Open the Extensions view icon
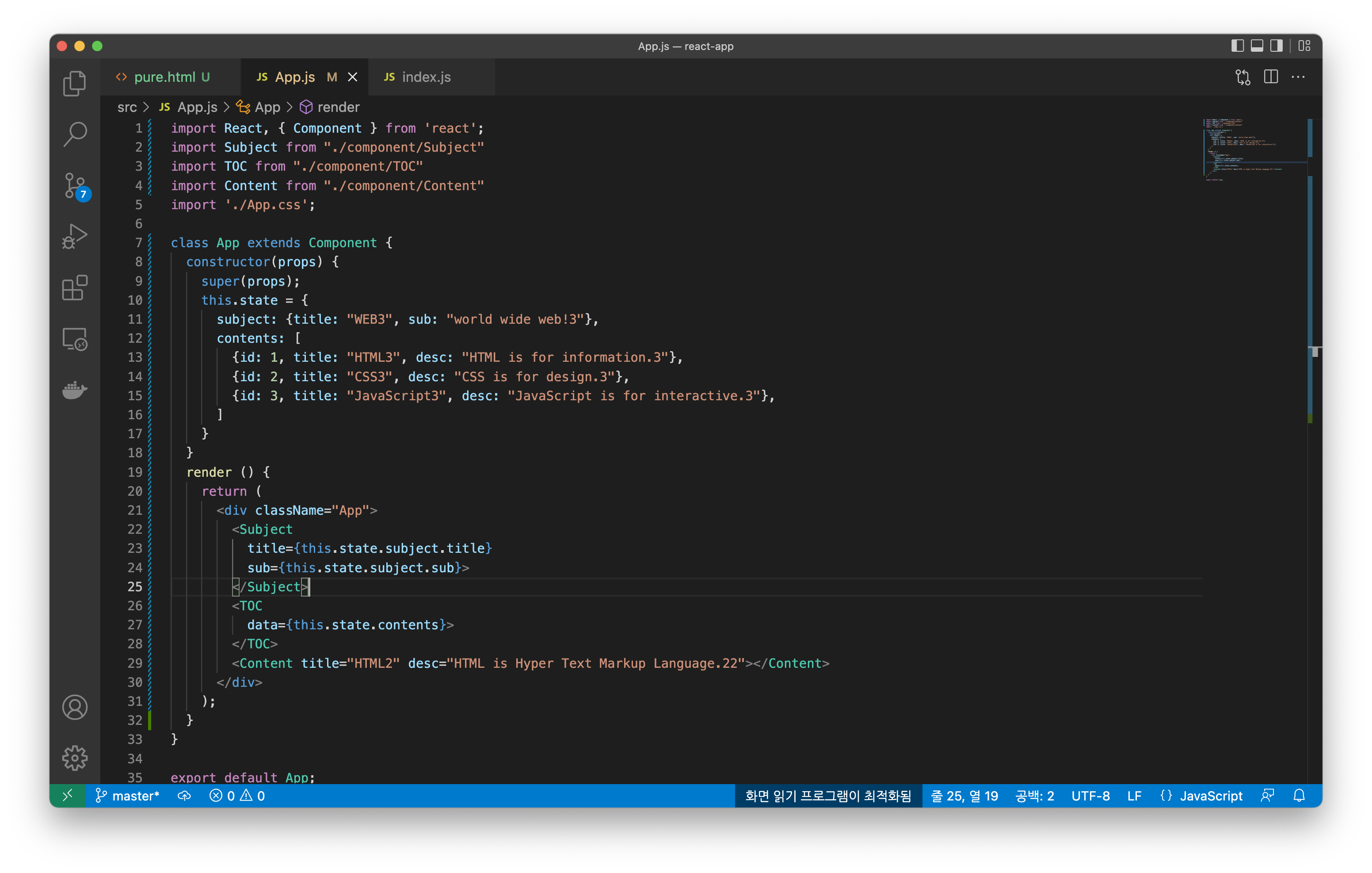1372x873 pixels. [x=75, y=287]
